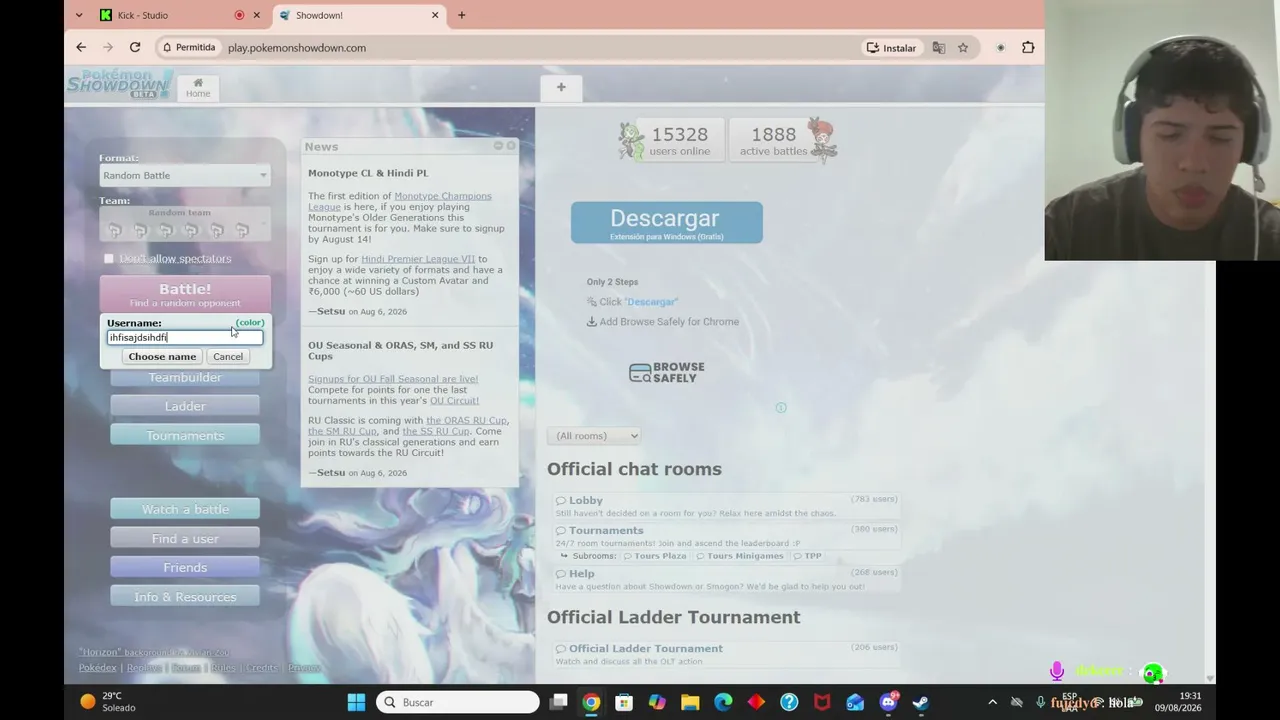Close the Kick - Studio tab

tap(257, 15)
